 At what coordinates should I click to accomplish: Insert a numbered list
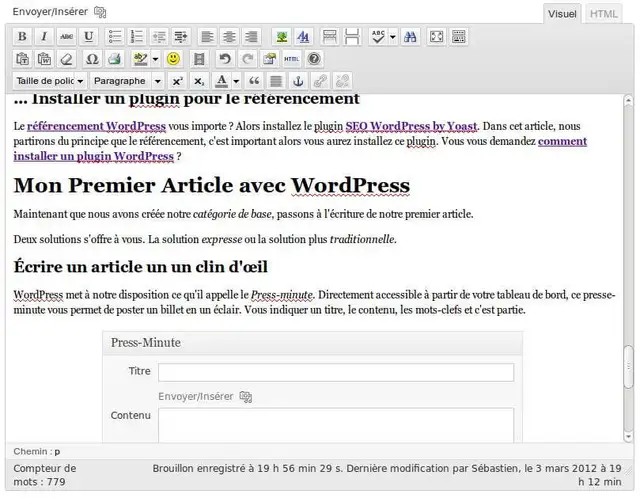137,37
